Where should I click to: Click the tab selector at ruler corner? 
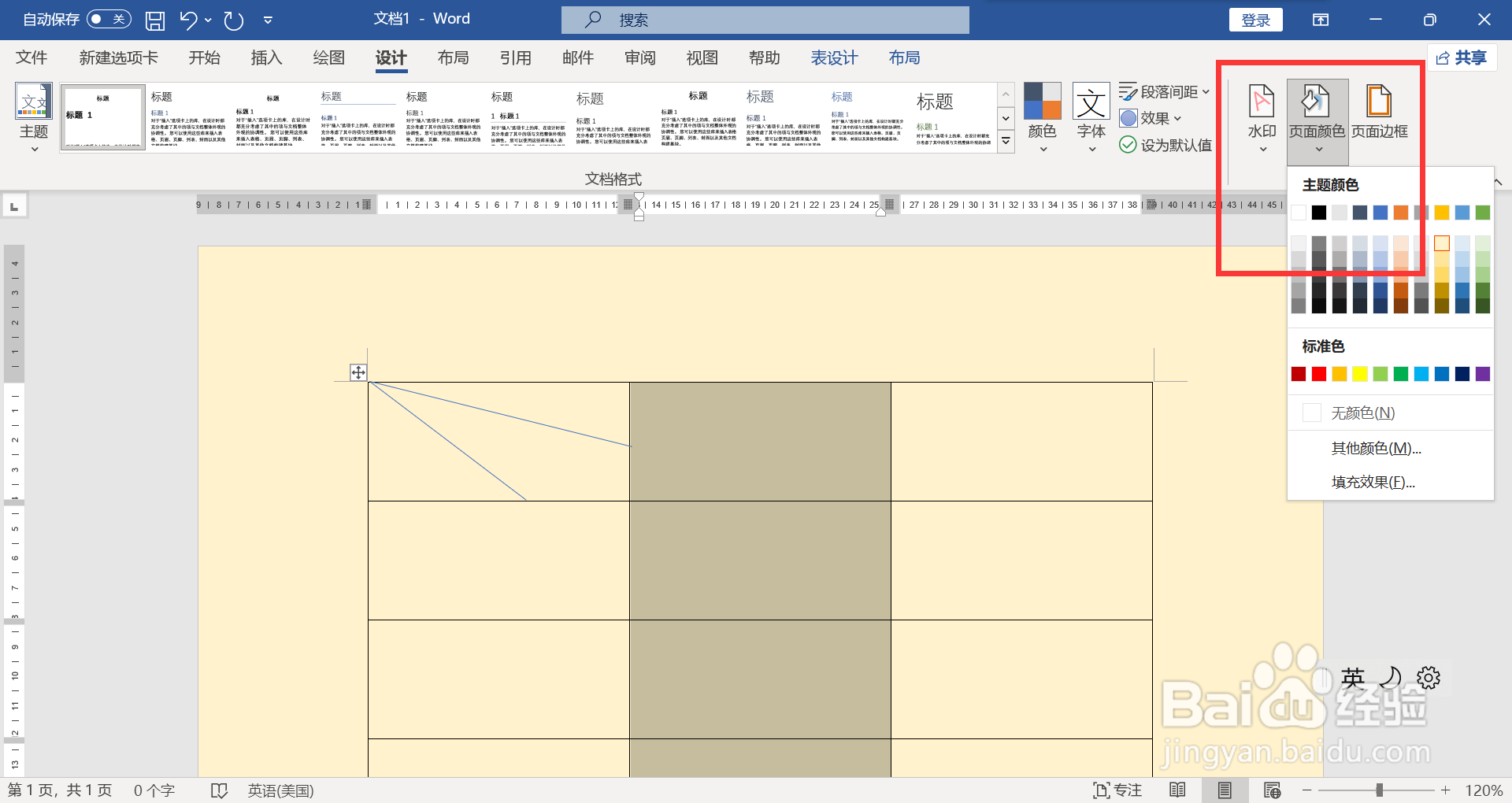tap(14, 206)
